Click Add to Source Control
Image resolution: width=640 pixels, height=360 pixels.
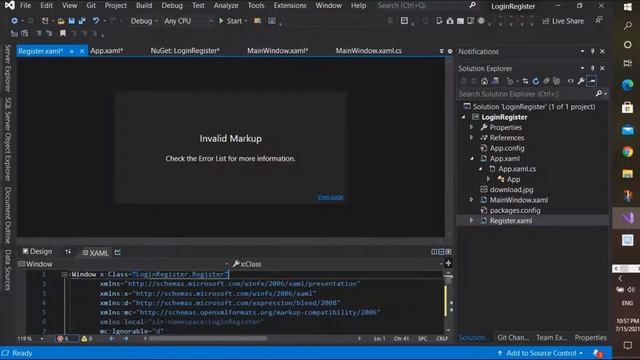point(541,353)
